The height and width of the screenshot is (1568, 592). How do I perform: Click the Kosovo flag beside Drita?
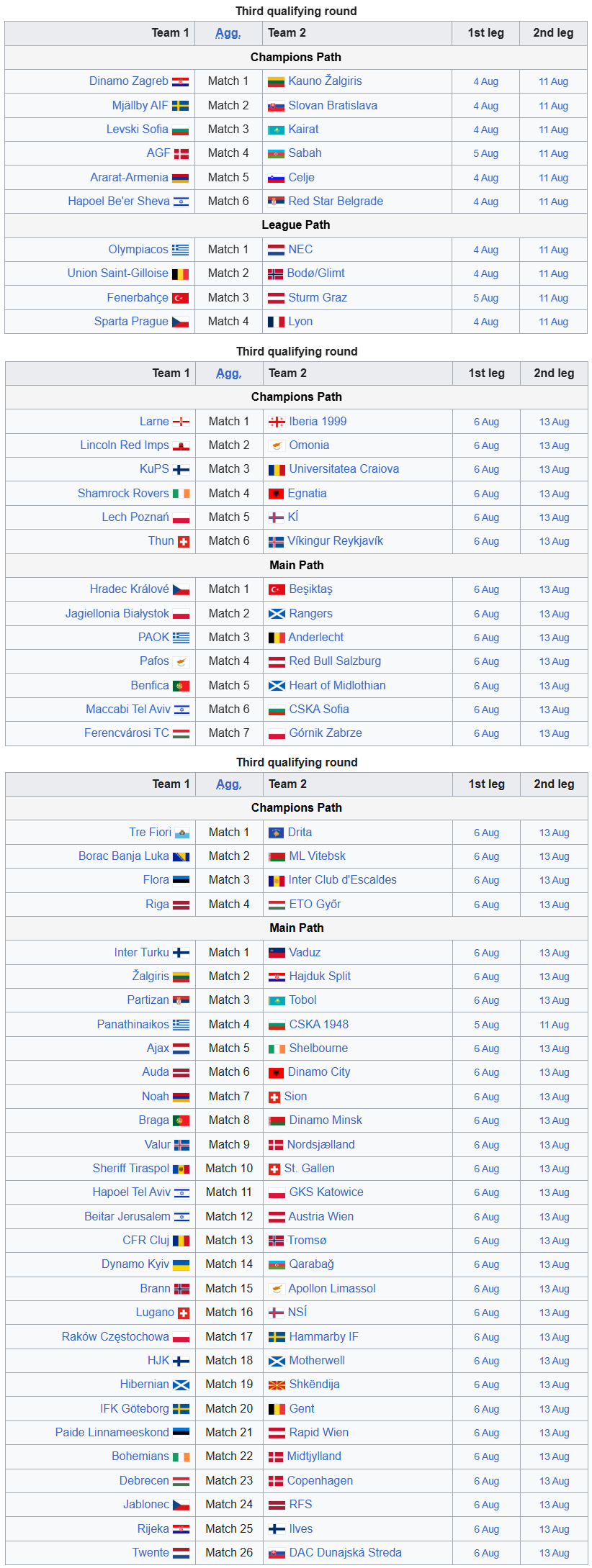(x=276, y=833)
